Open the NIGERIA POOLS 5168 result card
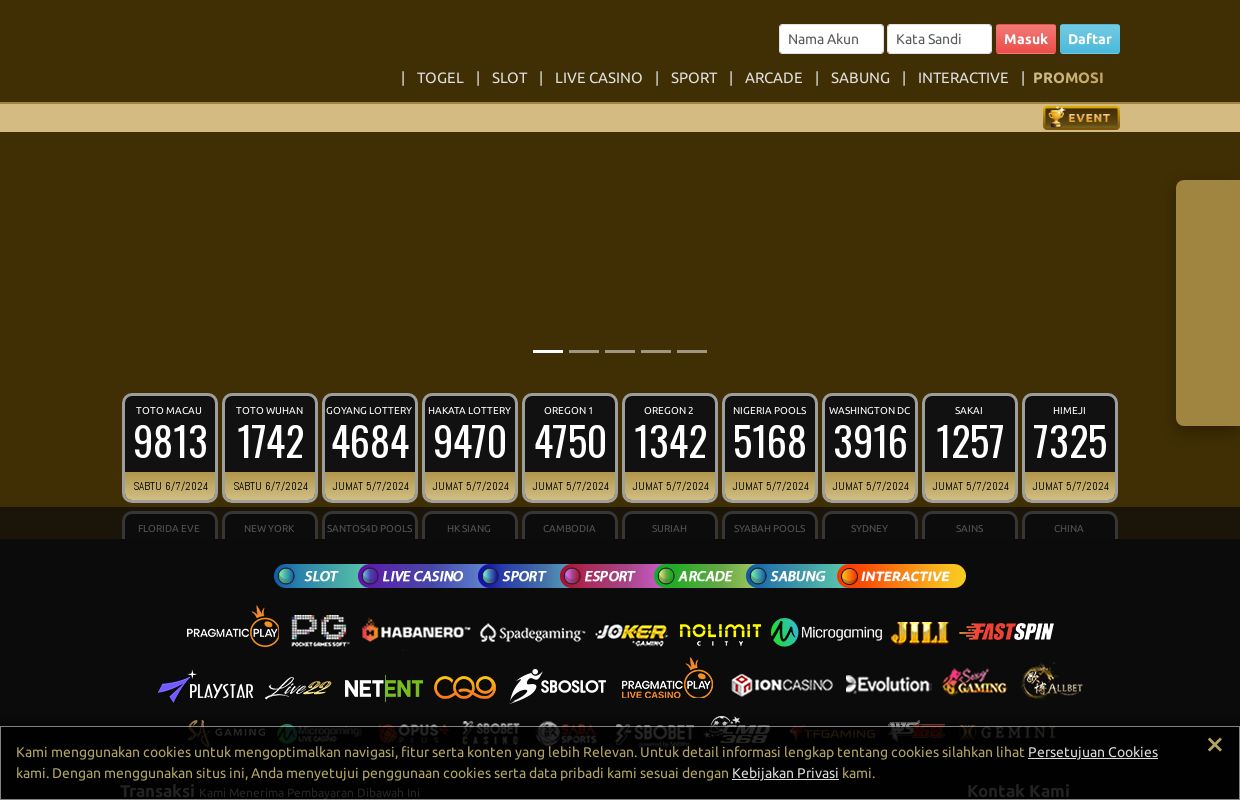The width and height of the screenshot is (1240, 800). tap(770, 448)
